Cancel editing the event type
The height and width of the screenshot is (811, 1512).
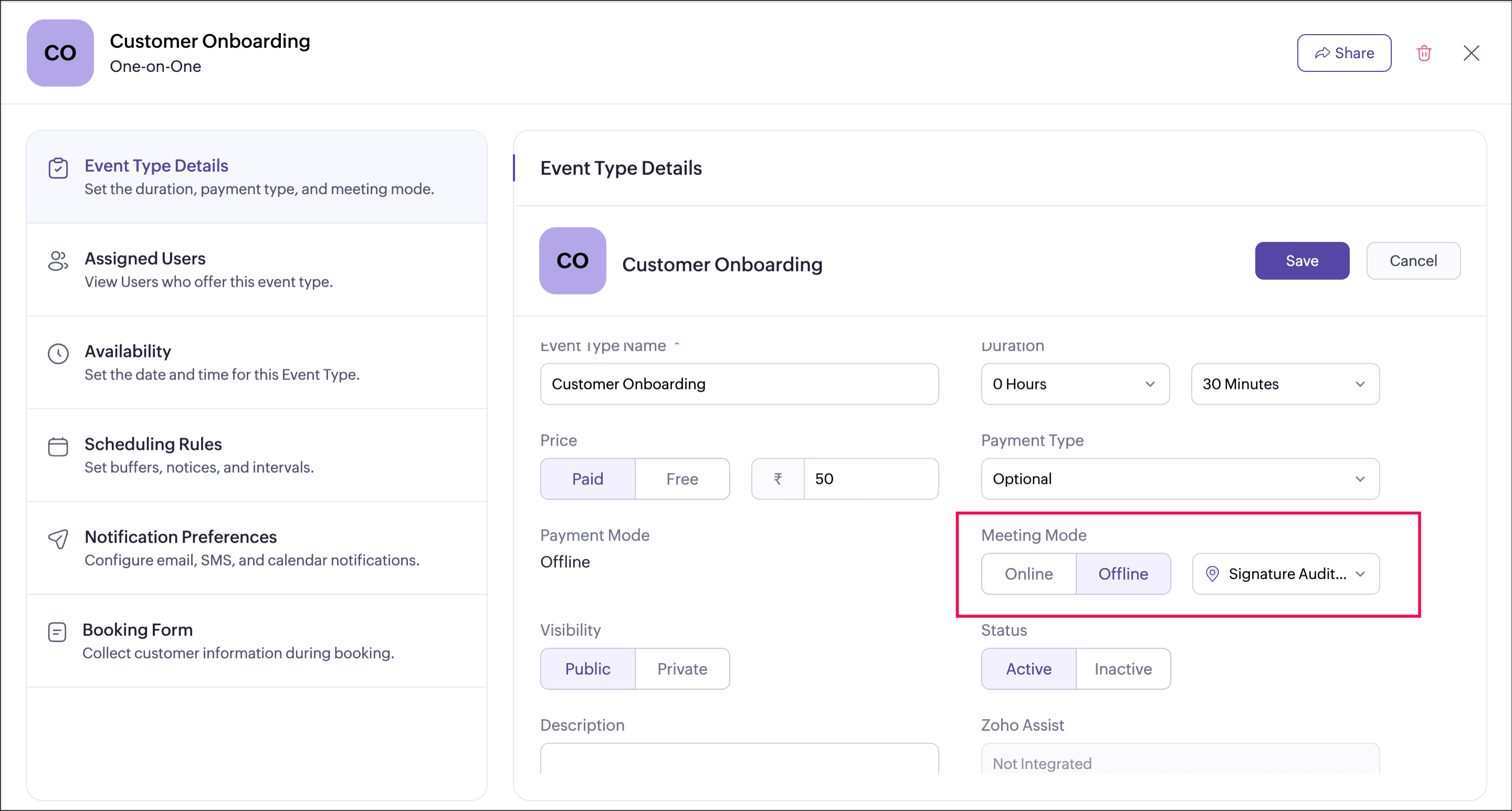(1413, 260)
